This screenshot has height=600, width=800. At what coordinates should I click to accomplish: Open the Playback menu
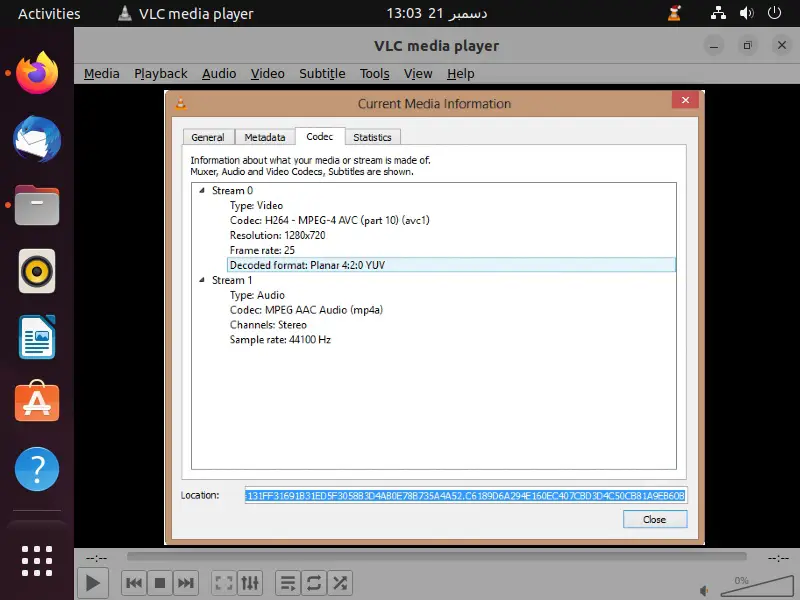(161, 74)
